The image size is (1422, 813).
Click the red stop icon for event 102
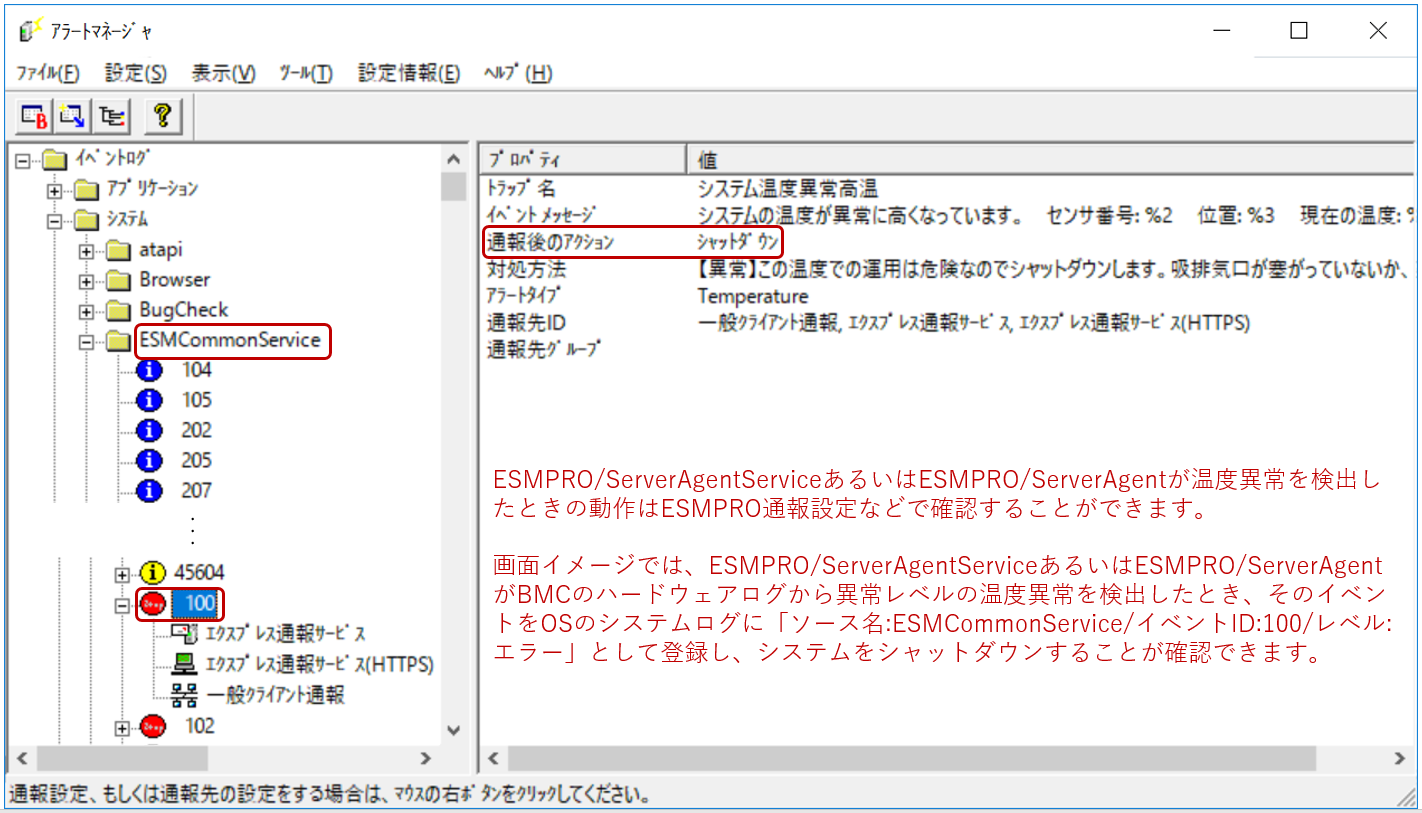click(153, 727)
